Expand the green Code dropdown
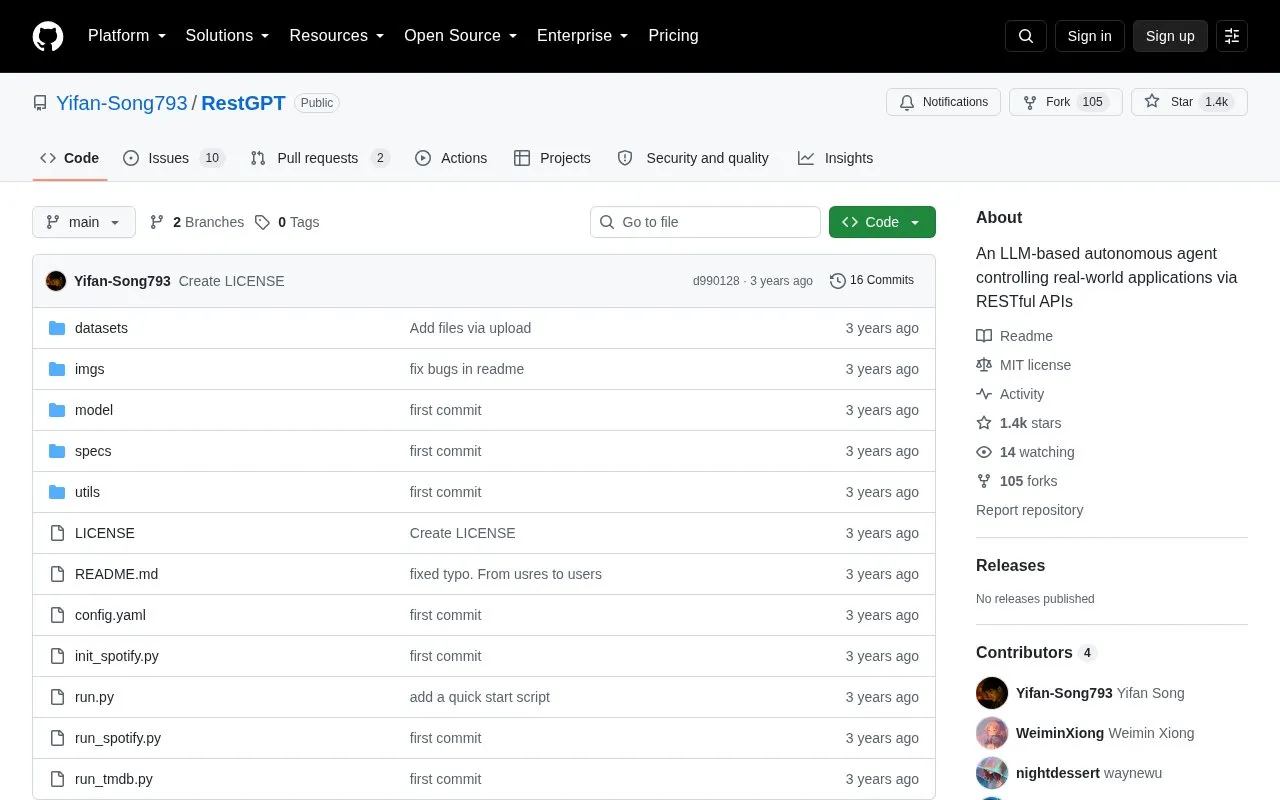 point(882,222)
